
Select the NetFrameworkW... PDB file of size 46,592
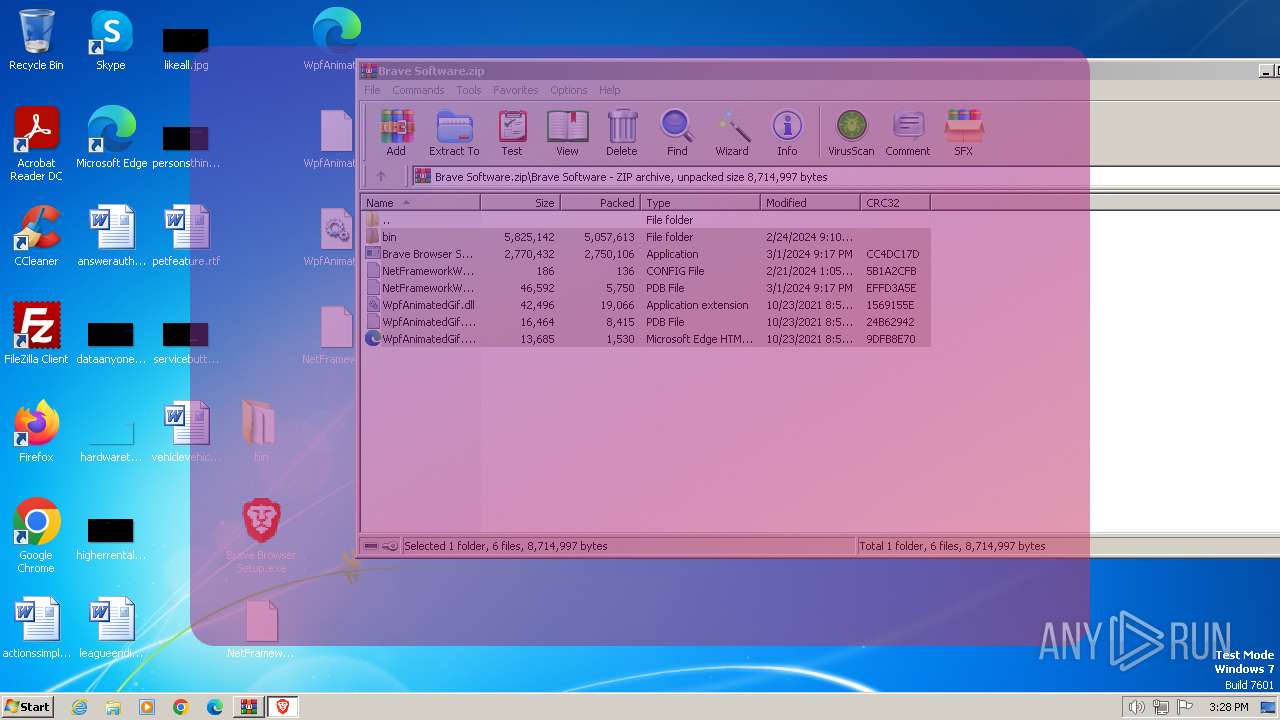645,288
